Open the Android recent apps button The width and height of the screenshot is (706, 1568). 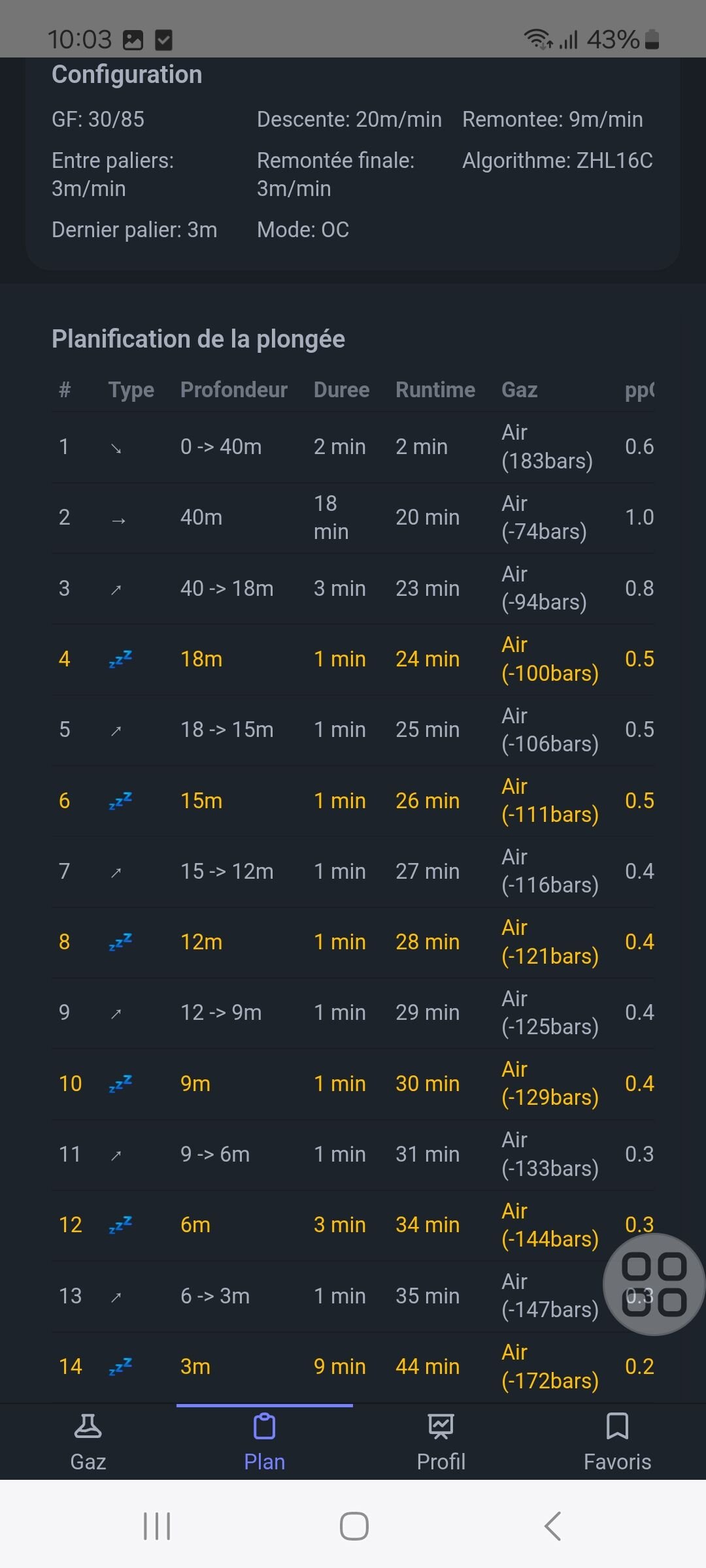click(x=157, y=1526)
